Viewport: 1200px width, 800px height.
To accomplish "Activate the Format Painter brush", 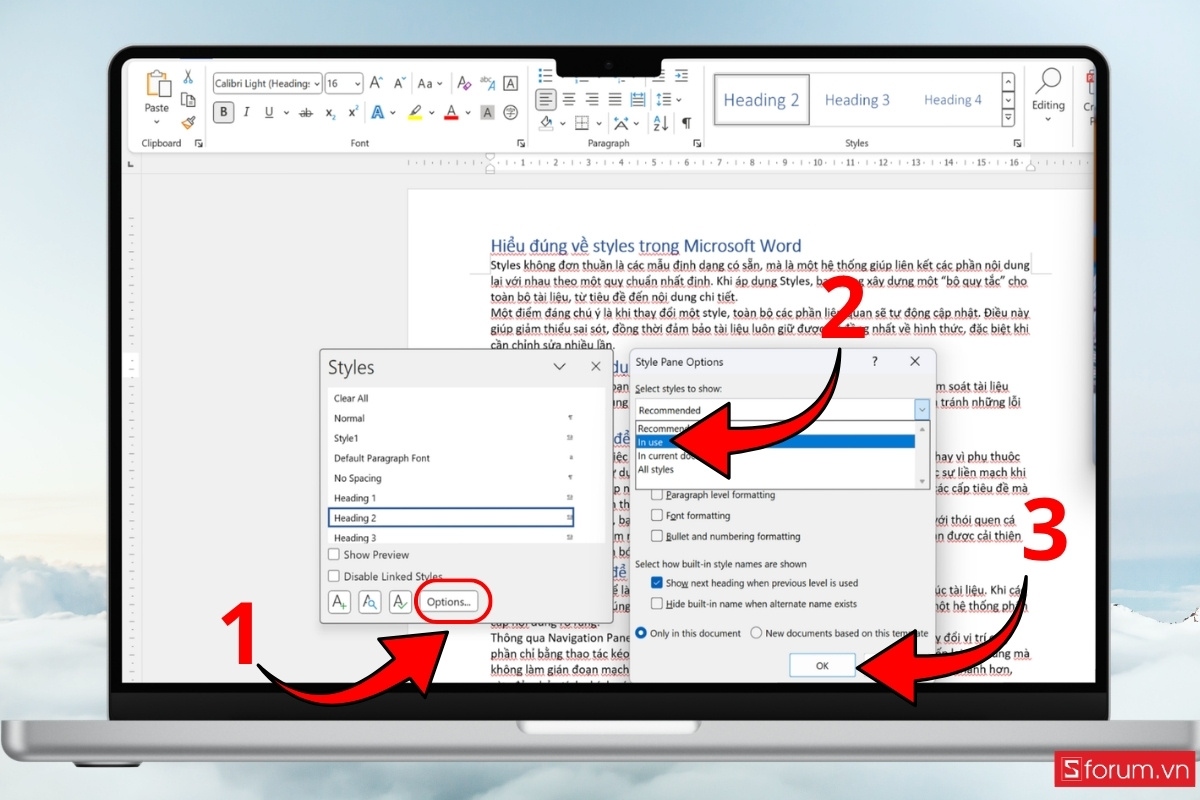I will pos(188,123).
